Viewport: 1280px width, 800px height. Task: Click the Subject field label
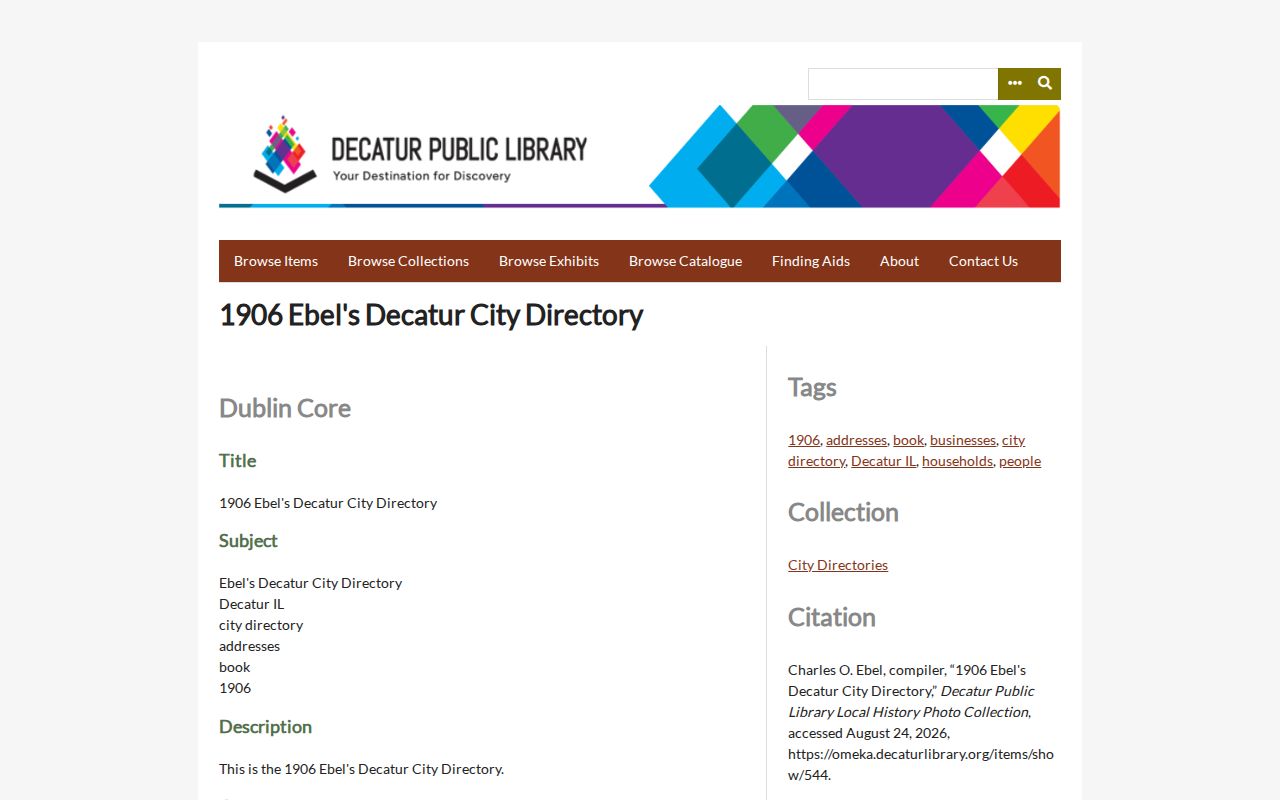click(x=248, y=541)
